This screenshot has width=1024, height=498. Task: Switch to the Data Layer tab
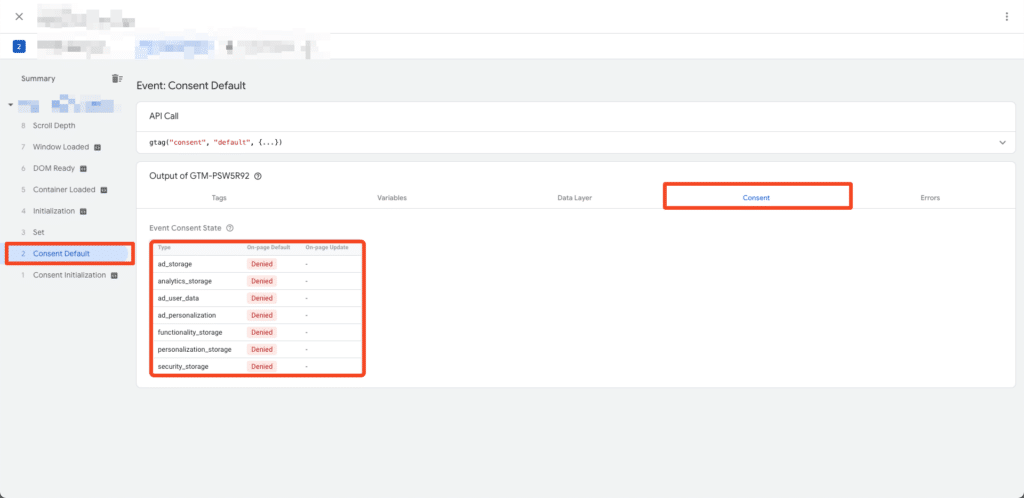pos(575,197)
